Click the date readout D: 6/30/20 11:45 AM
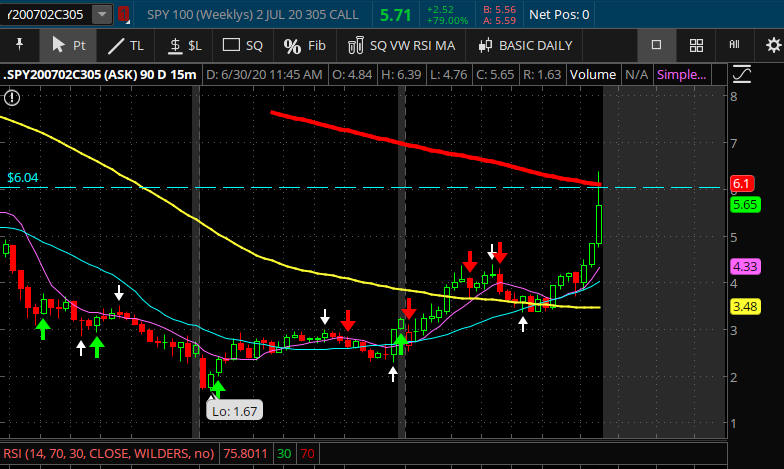Screen dimensions: 784x469 click(264, 74)
